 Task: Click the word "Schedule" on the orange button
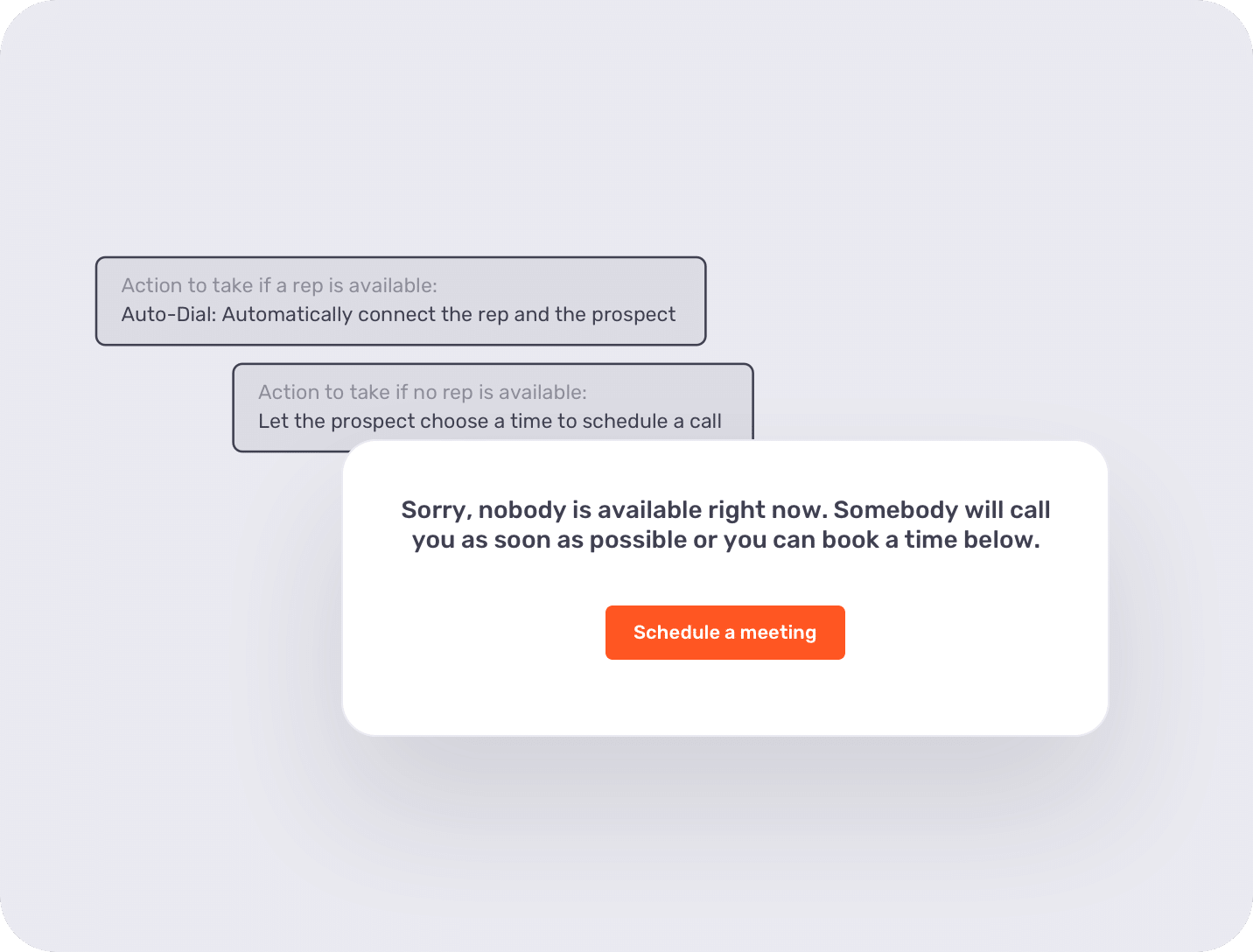coord(676,633)
